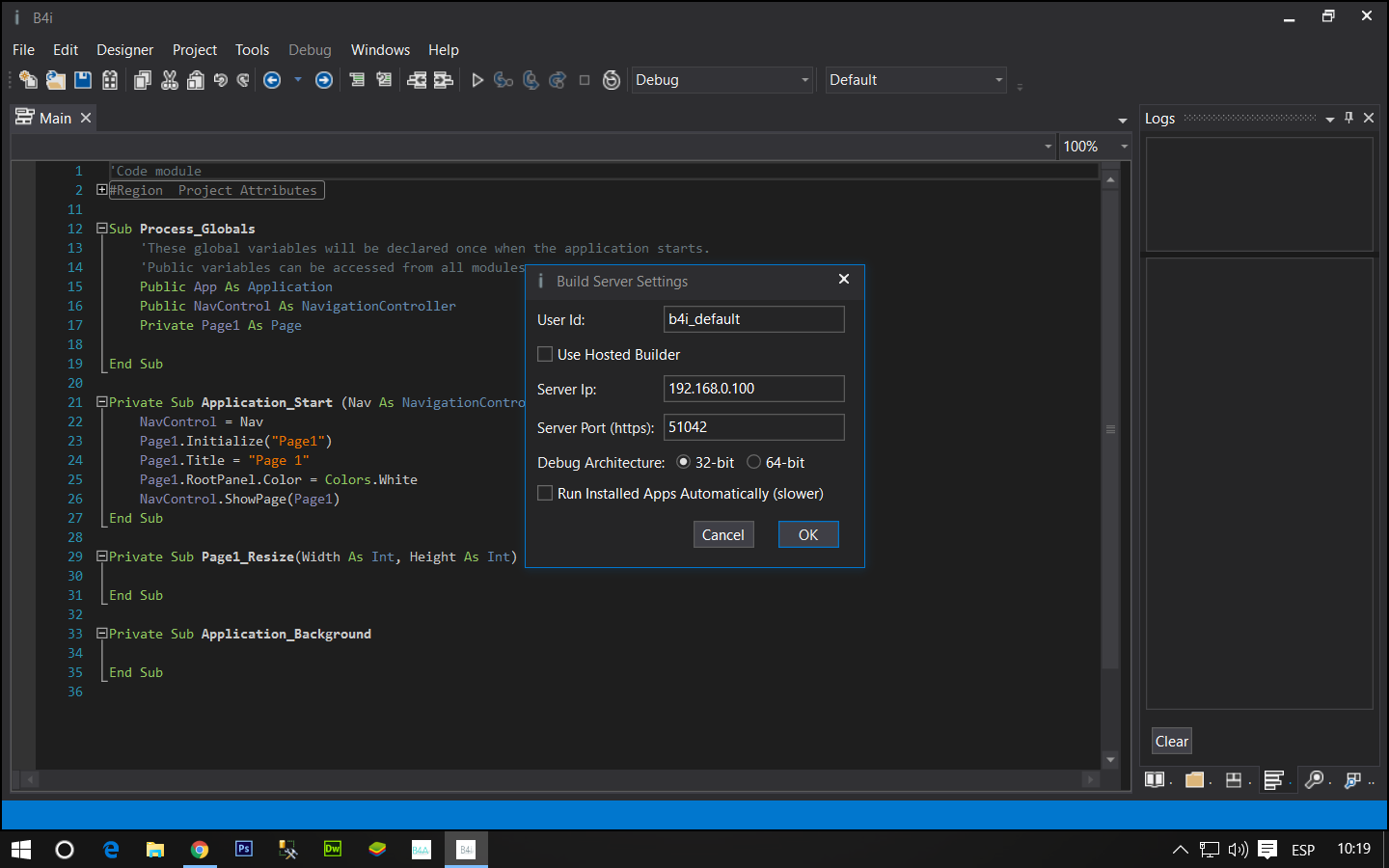Click the Navigate Forward arrow icon
The height and width of the screenshot is (868, 1389).
(324, 80)
